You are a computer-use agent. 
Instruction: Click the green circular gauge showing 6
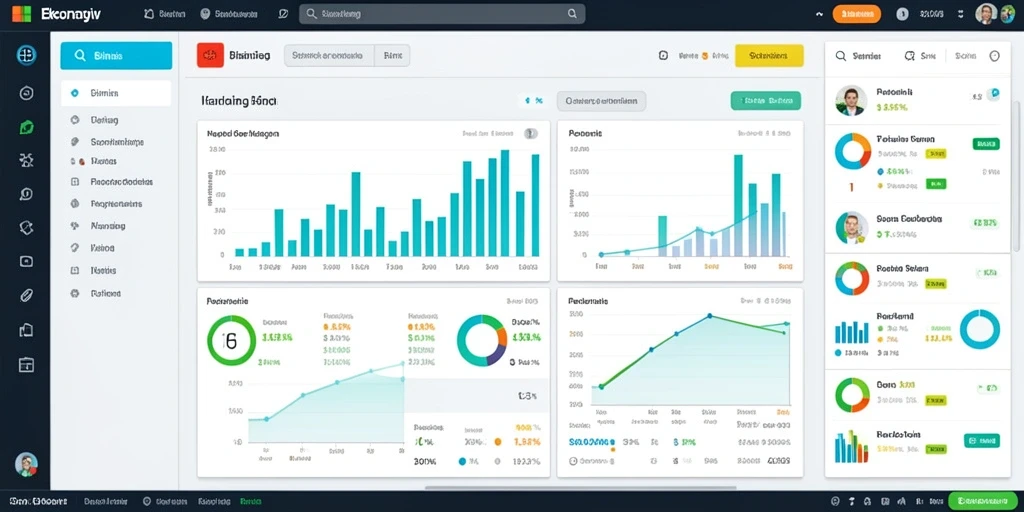[231, 340]
